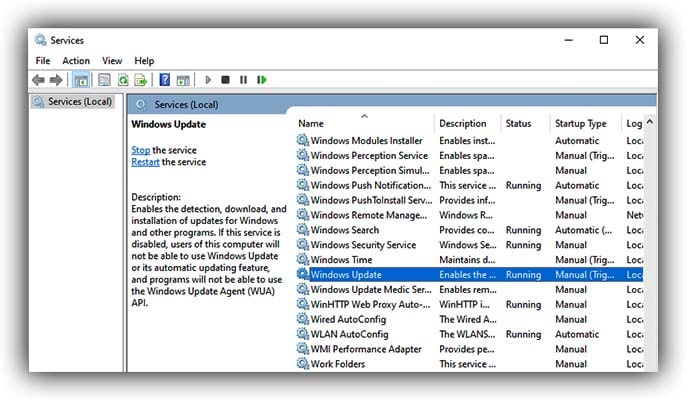Select the Windows Push Notification gear icon
The width and height of the screenshot is (687, 401).
pyautogui.click(x=302, y=185)
